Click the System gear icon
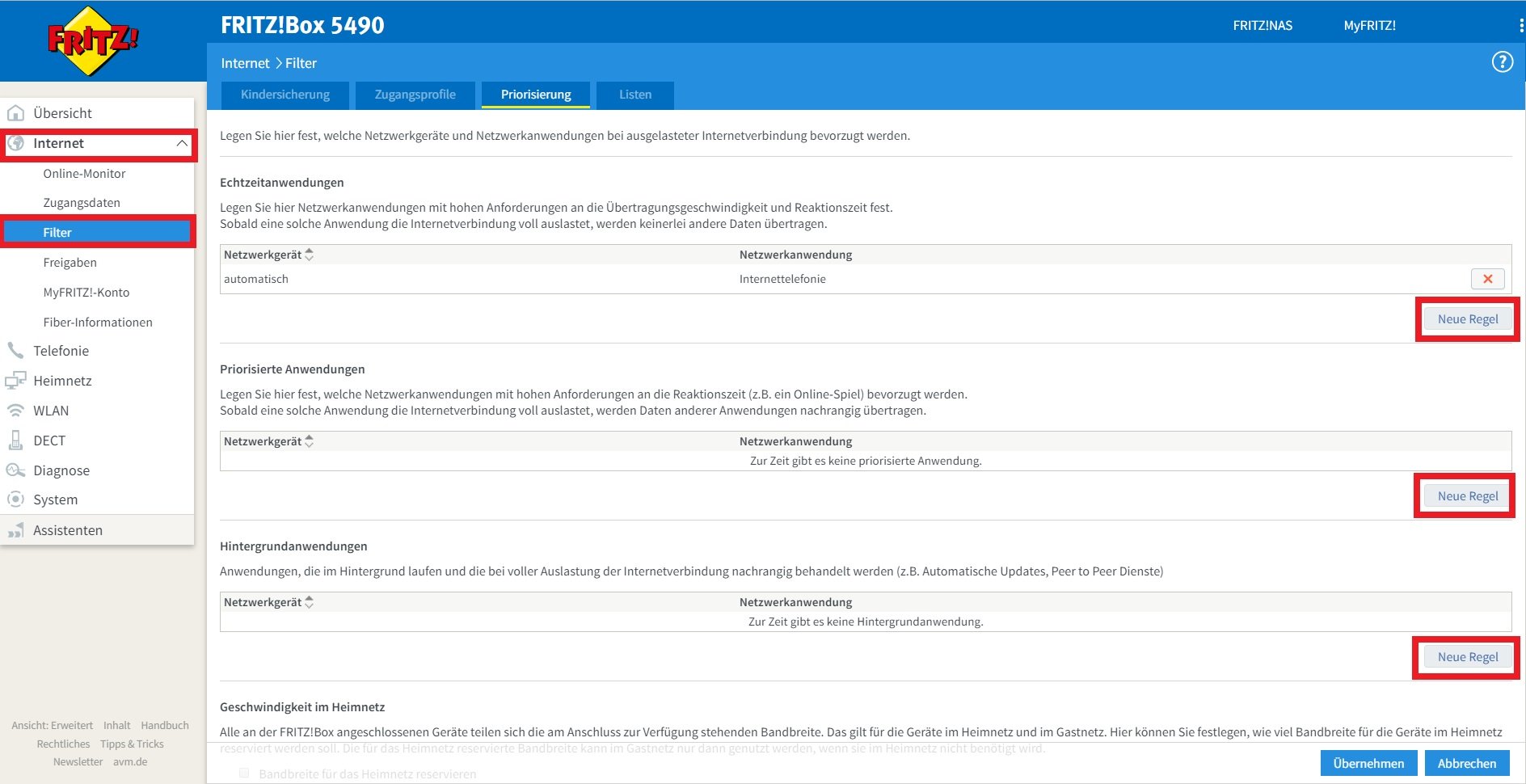Screen dimensions: 1526x784 tap(15, 499)
